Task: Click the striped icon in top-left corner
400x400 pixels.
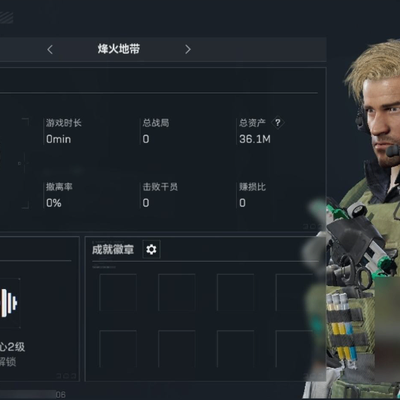Action: [6, 18]
